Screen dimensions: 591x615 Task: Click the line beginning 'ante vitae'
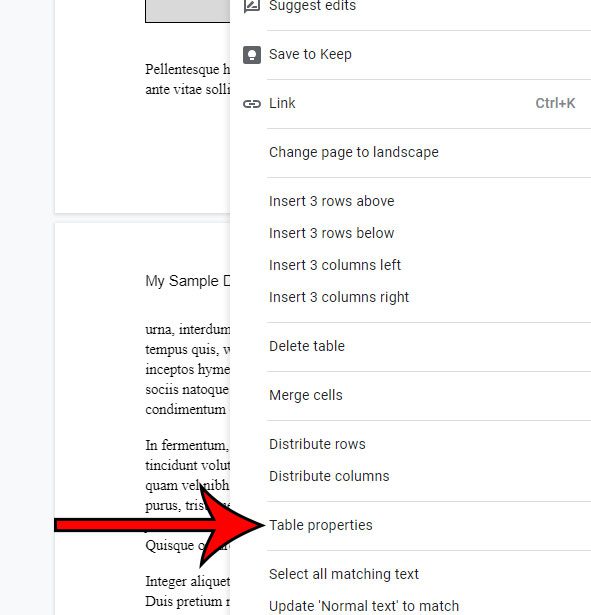187,90
